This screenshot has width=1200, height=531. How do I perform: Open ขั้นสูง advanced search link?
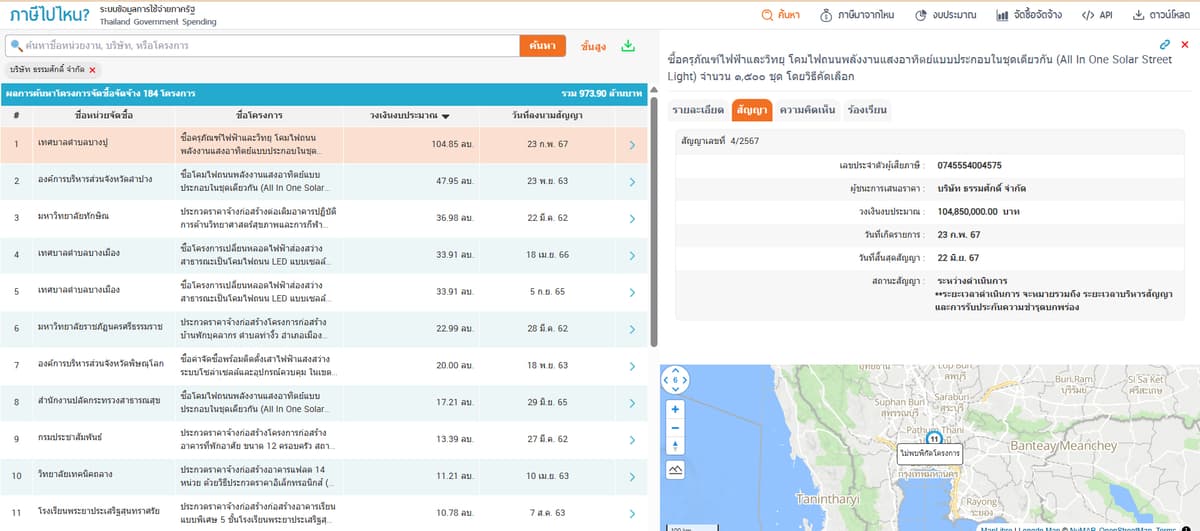pyautogui.click(x=593, y=46)
